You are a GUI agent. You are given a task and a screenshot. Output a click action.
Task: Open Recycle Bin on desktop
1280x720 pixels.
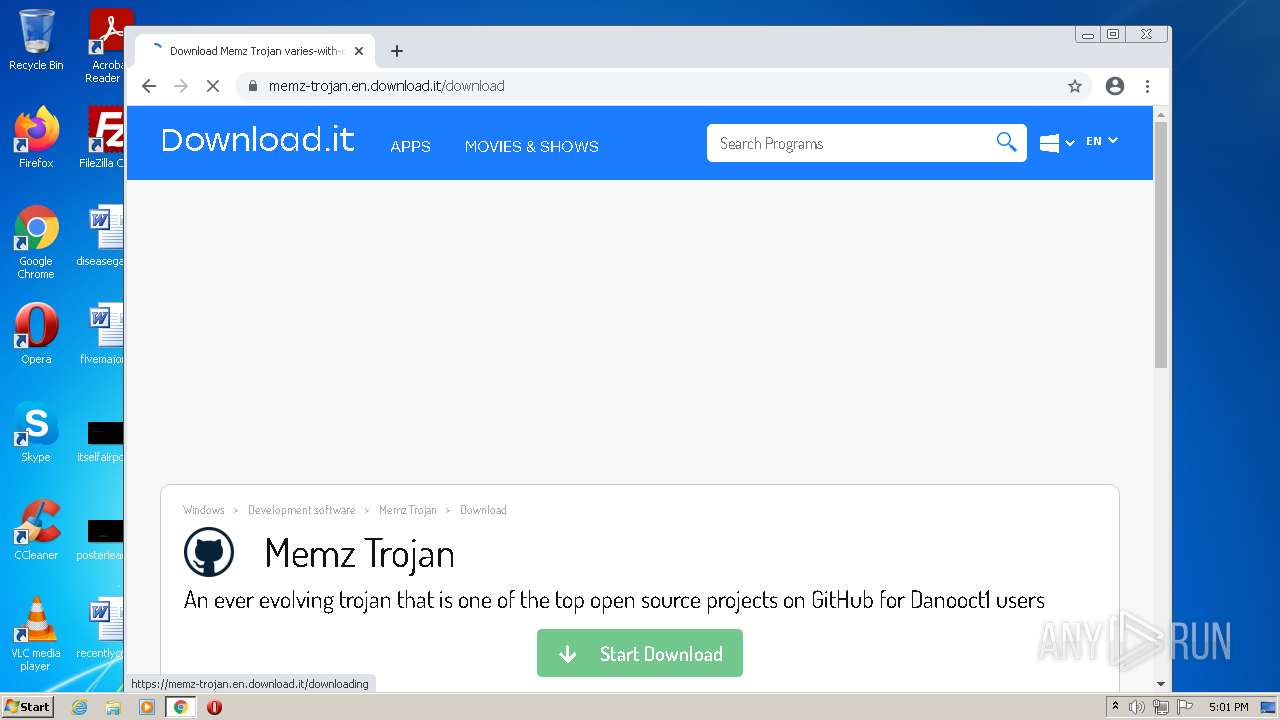(36, 40)
